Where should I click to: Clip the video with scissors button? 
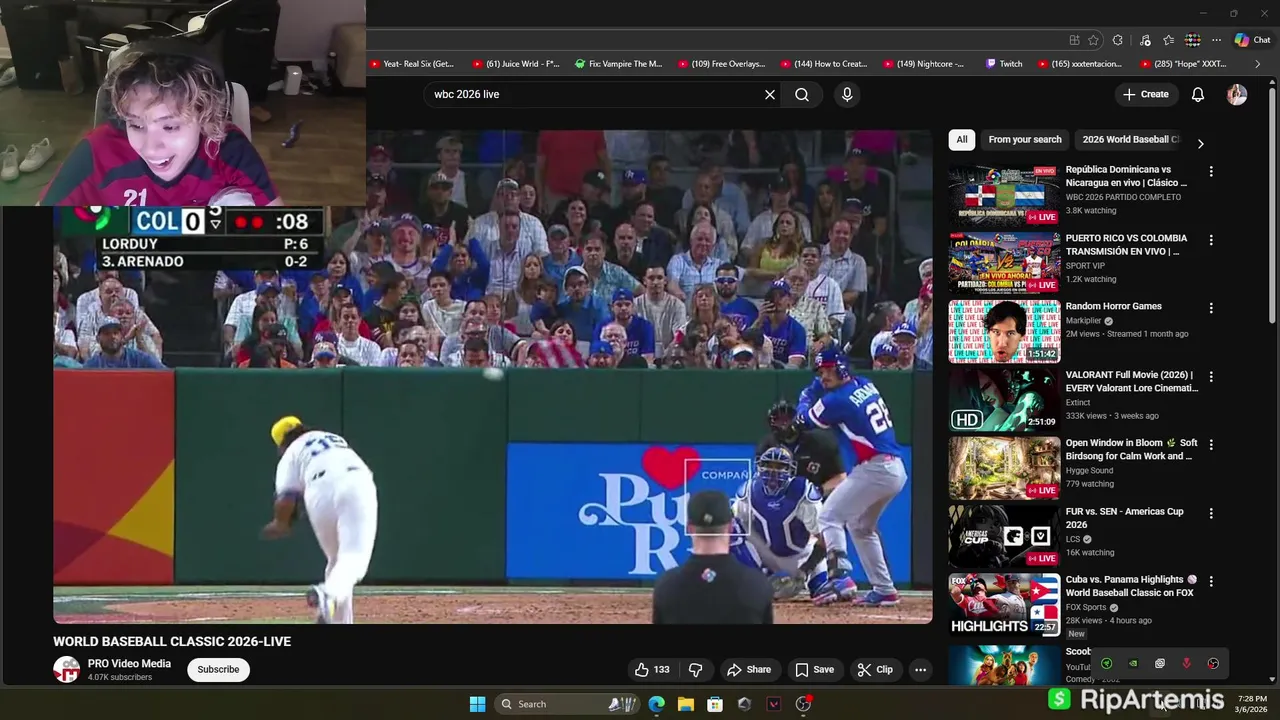point(875,669)
